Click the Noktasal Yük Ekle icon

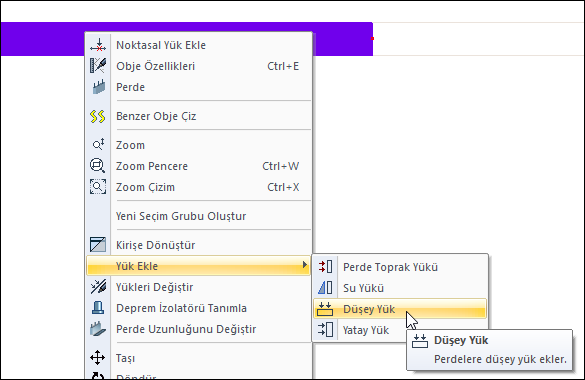tap(98, 45)
